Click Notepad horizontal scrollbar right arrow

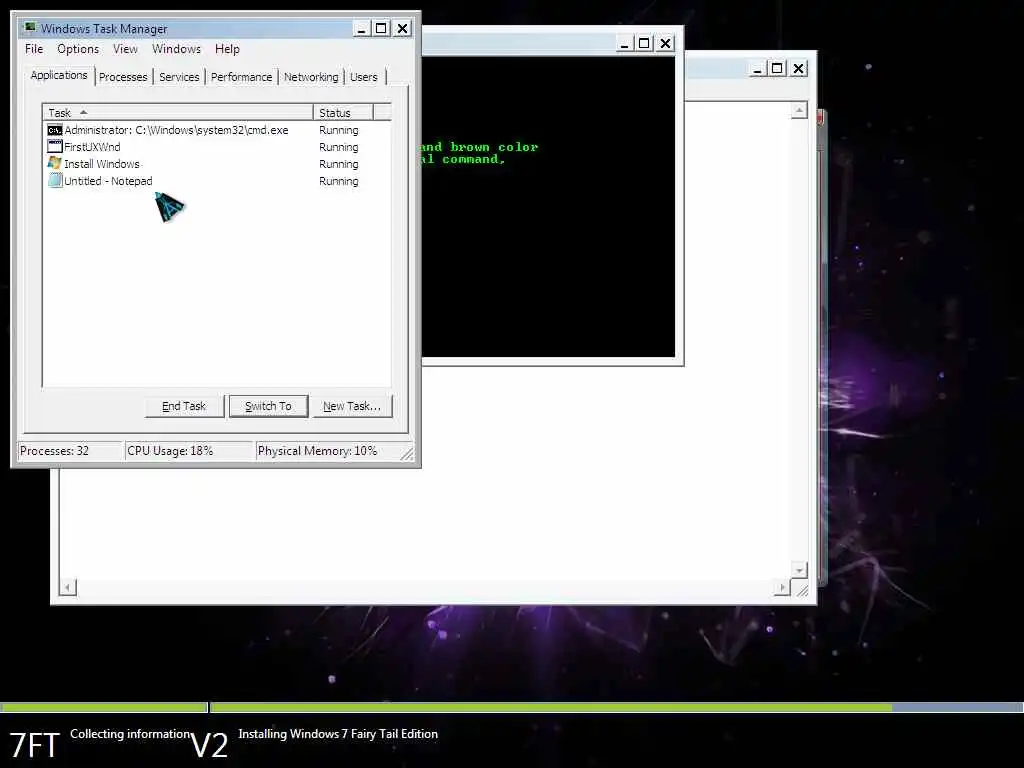tap(782, 587)
